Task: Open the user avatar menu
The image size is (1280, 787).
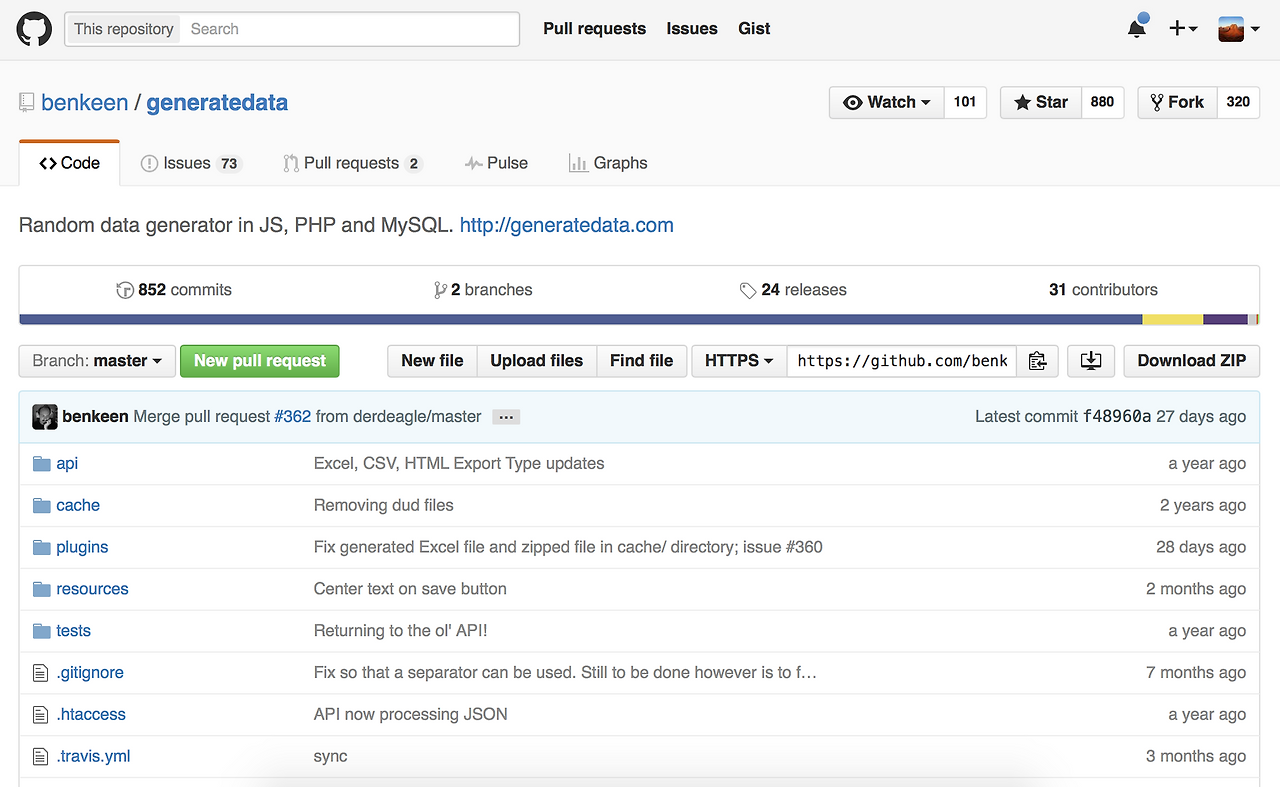Action: [x=1236, y=29]
